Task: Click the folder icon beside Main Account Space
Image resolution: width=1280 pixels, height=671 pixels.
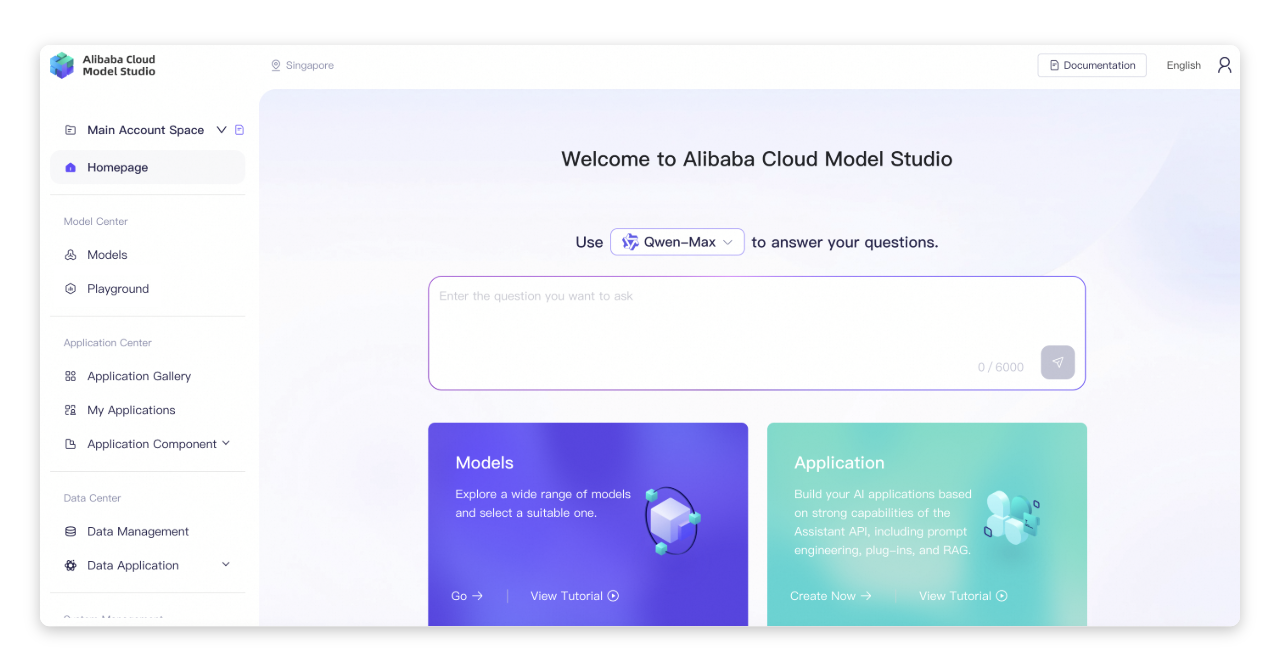Action: pos(70,130)
